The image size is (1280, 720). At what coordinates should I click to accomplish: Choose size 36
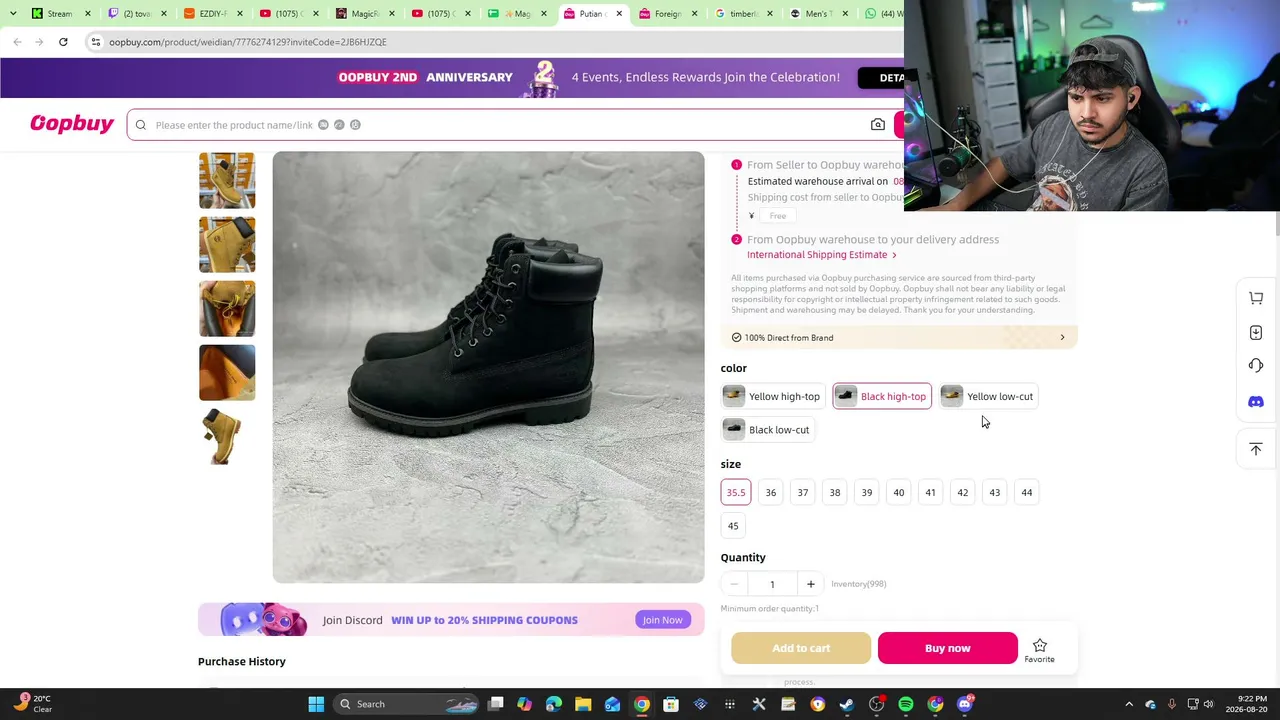click(770, 492)
